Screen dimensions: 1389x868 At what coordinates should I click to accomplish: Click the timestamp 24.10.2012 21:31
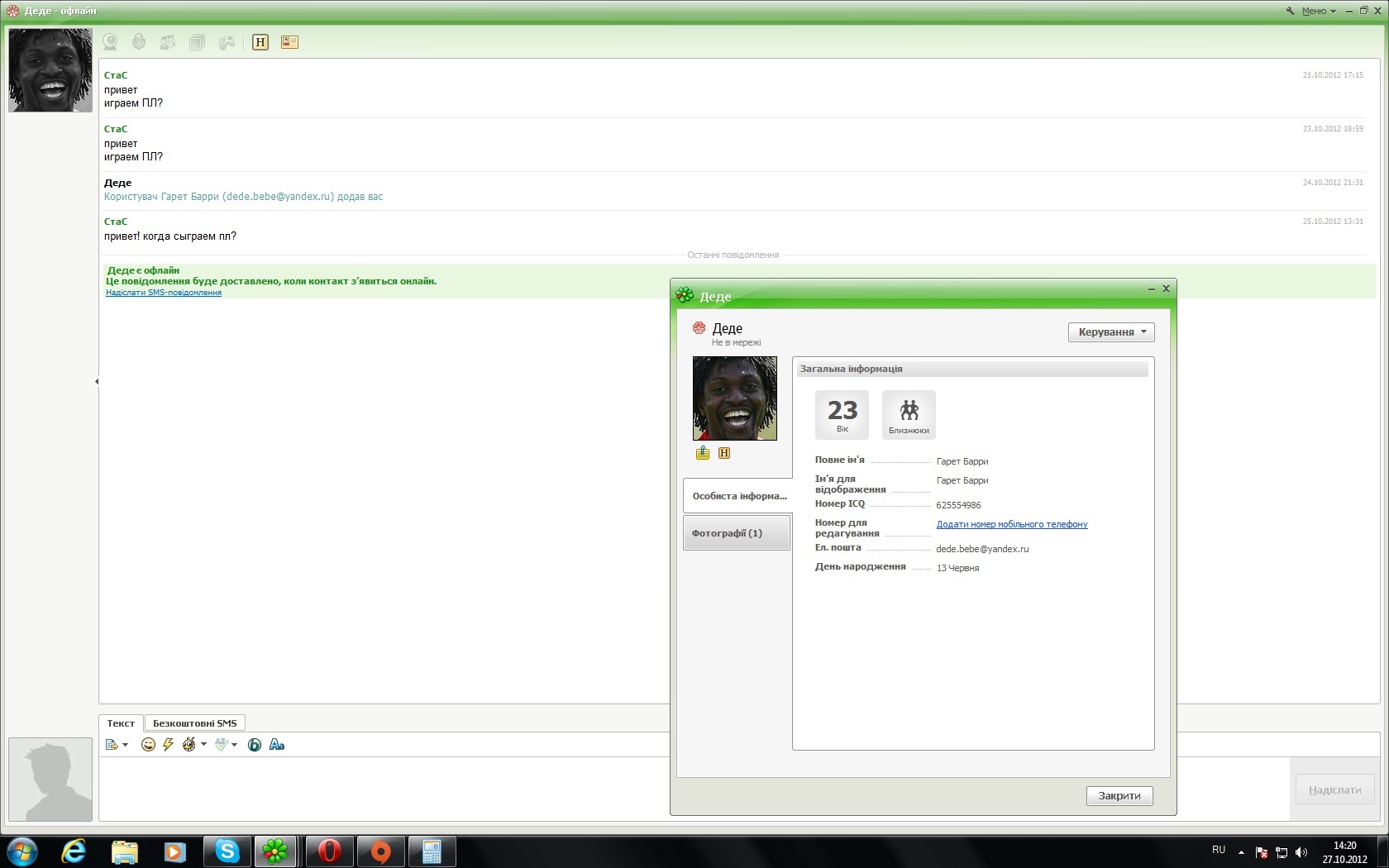click(x=1333, y=183)
